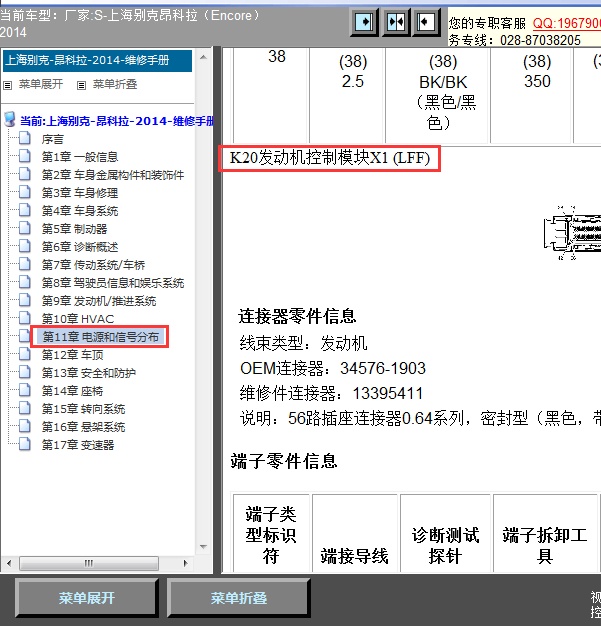601x626 pixels.
Task: Click the 端子类型标识符 column header
Action: [x=271, y=535]
